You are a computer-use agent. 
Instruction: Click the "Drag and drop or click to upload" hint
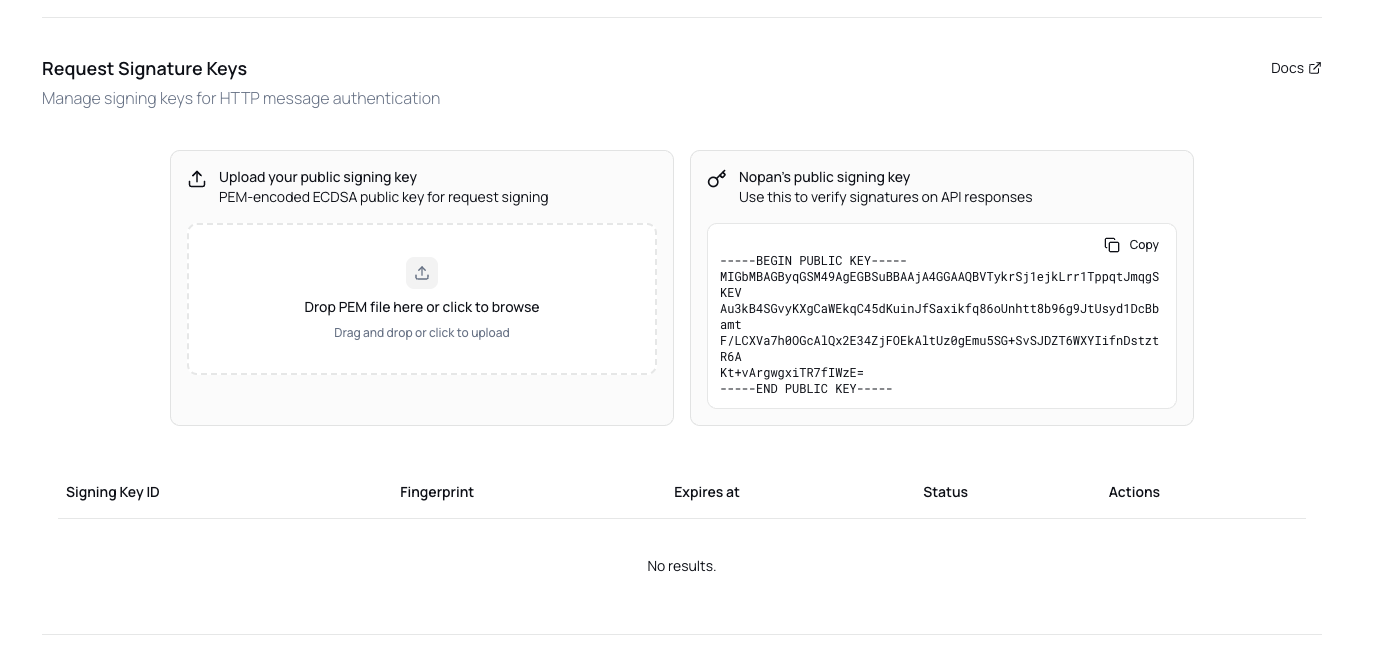coord(422,333)
